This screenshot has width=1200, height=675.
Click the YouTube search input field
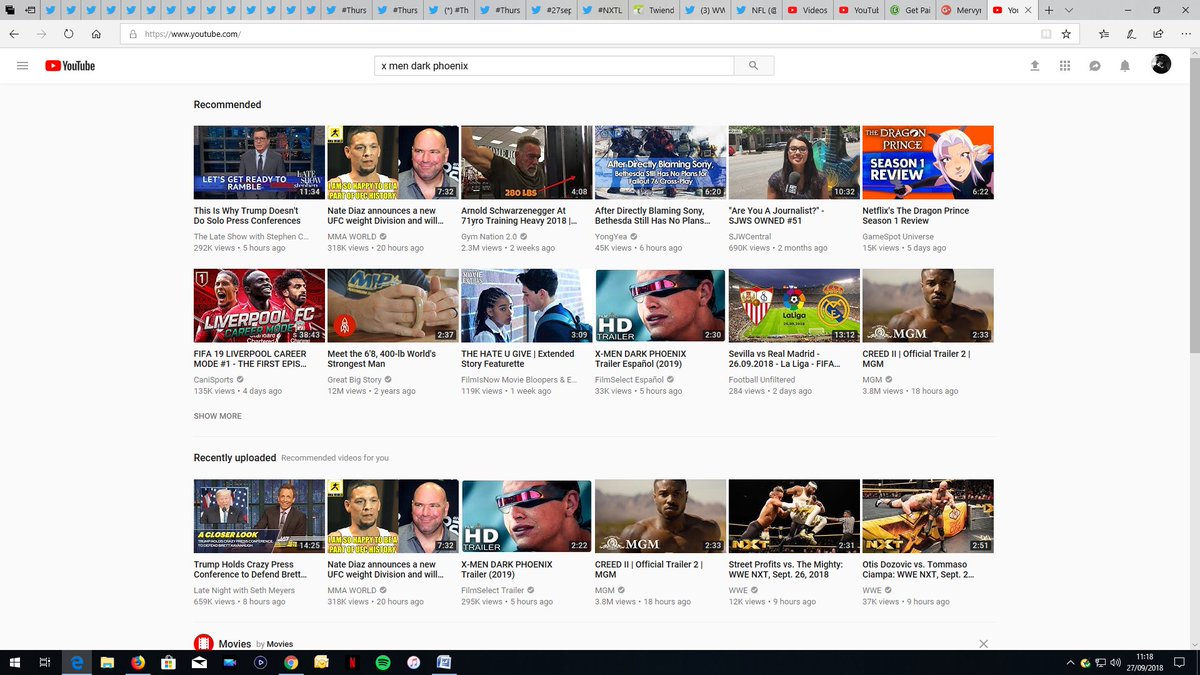click(554, 66)
